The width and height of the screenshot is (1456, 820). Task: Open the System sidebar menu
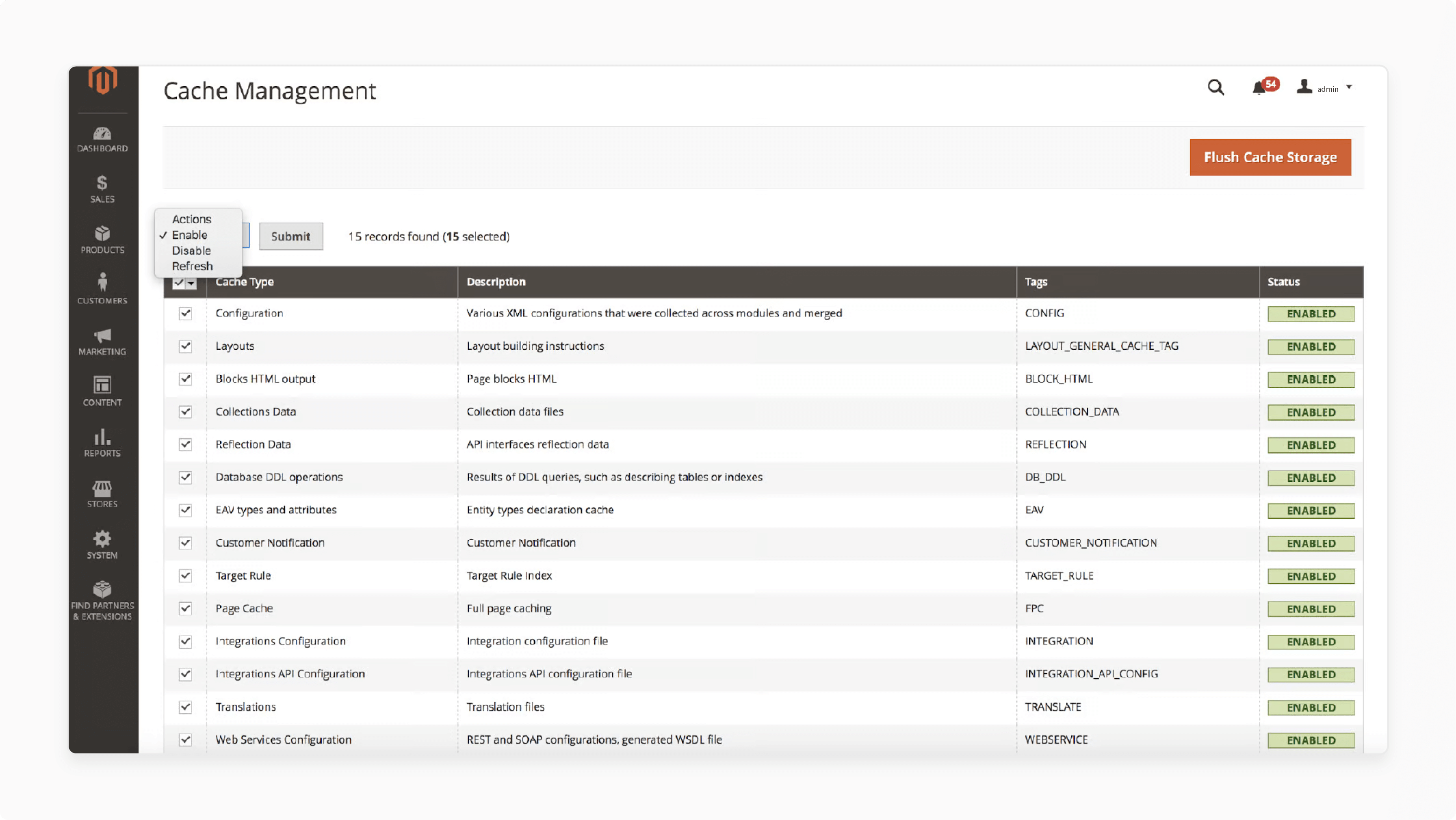(x=102, y=545)
